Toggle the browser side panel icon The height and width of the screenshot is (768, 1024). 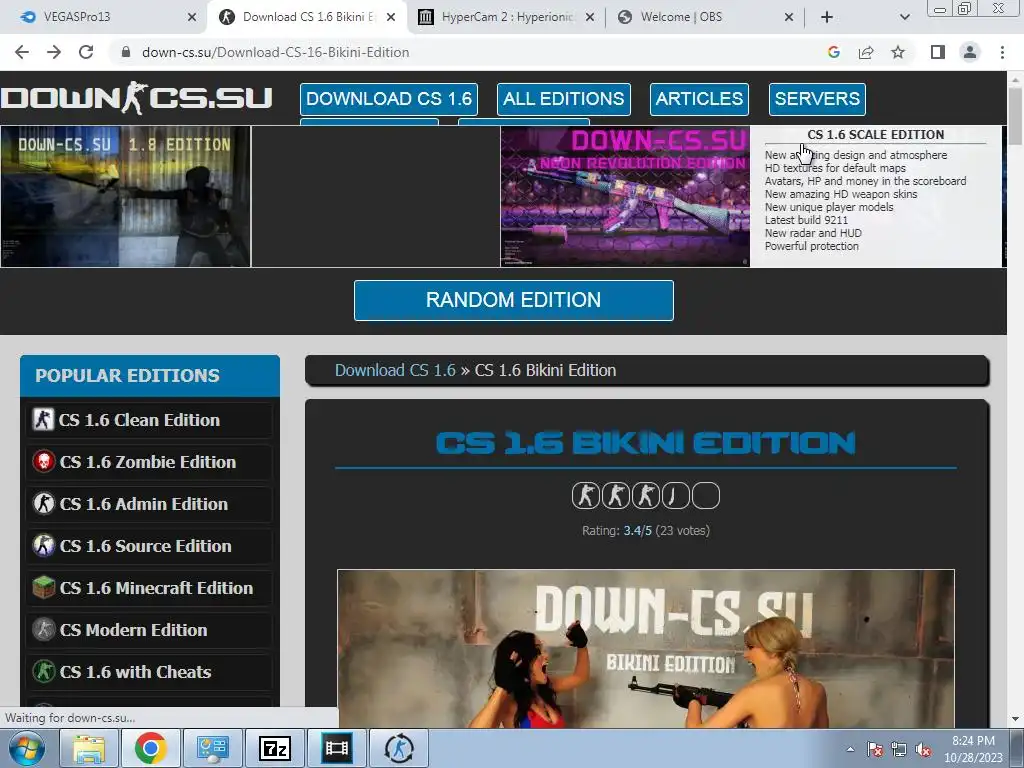pyautogui.click(x=938, y=52)
